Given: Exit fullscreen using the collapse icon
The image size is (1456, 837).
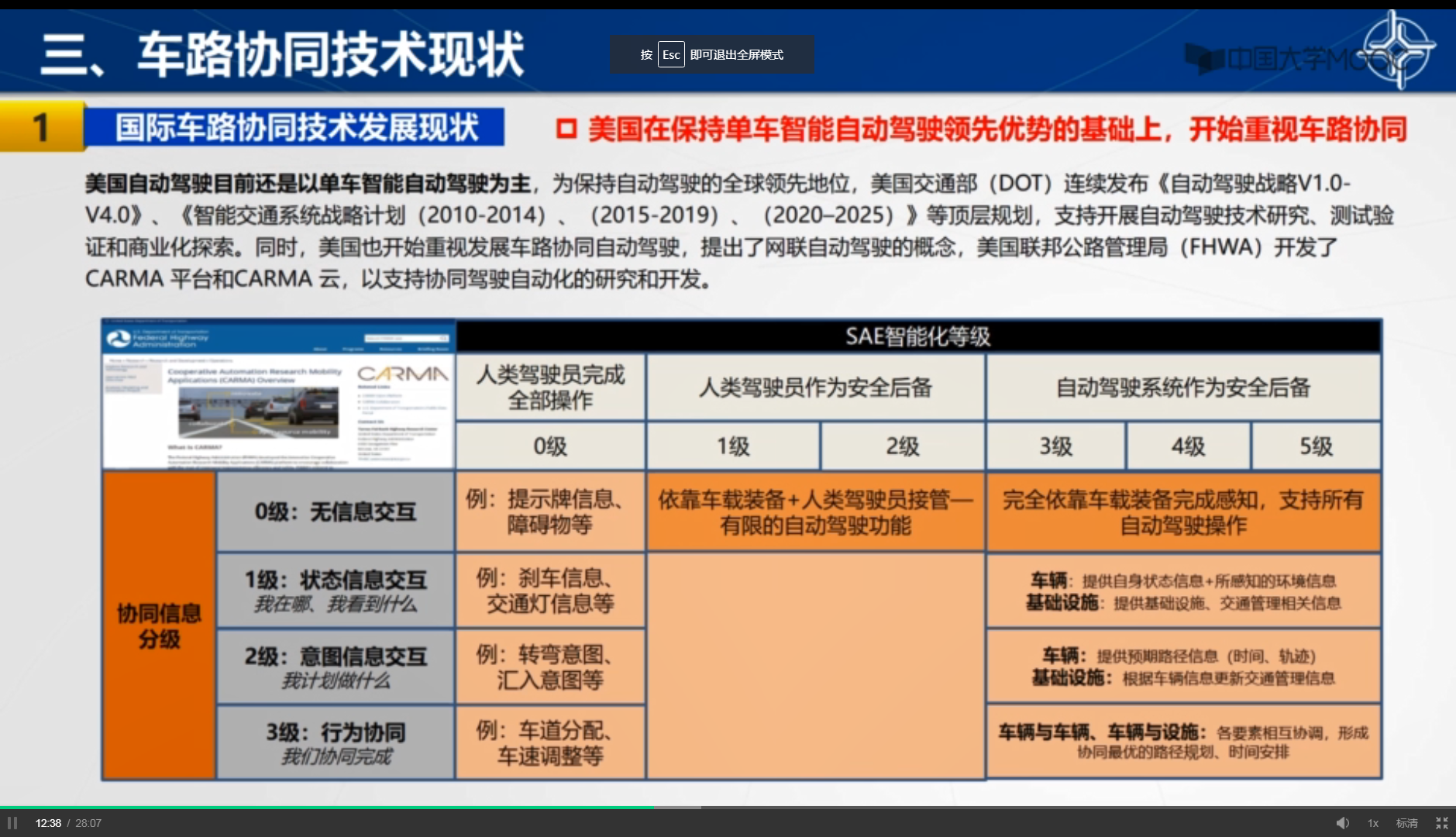Looking at the screenshot, I should (x=1441, y=823).
